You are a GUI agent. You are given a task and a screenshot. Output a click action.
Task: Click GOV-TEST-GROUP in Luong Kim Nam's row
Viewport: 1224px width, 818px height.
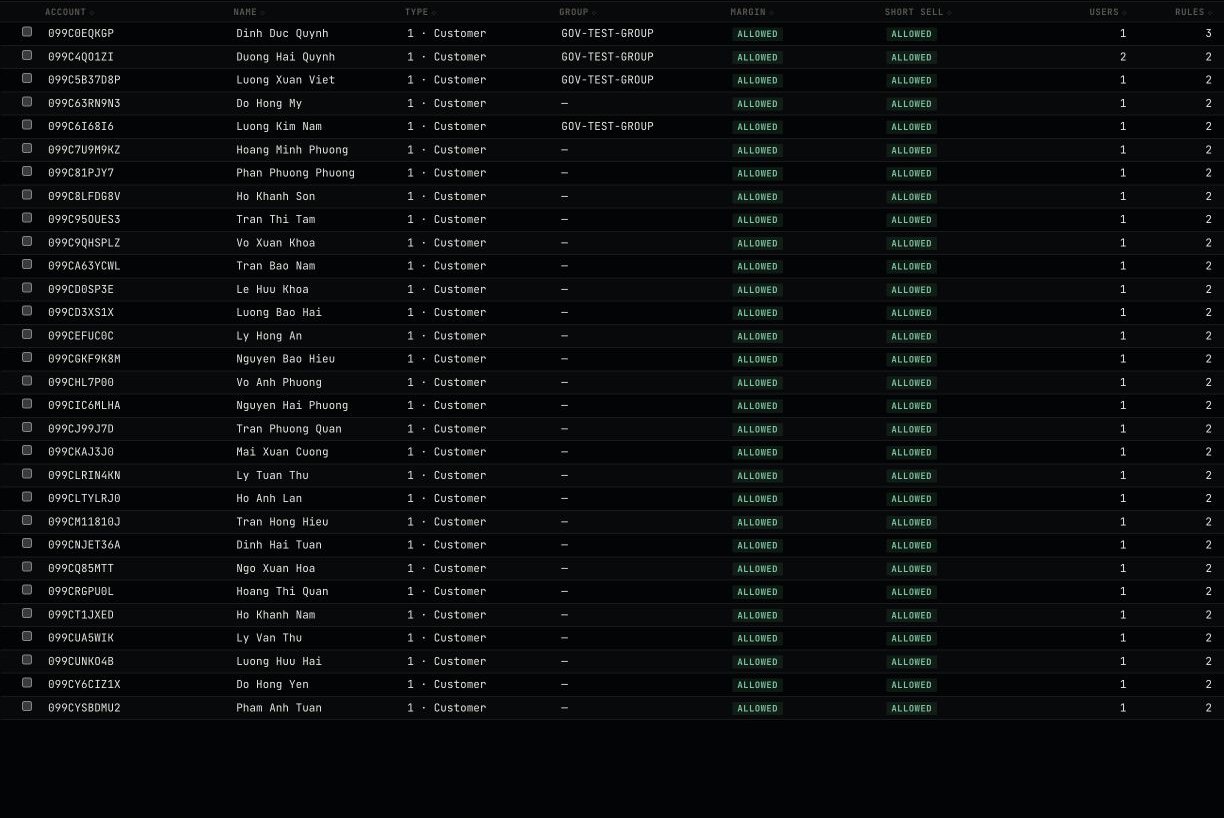click(x=607, y=126)
